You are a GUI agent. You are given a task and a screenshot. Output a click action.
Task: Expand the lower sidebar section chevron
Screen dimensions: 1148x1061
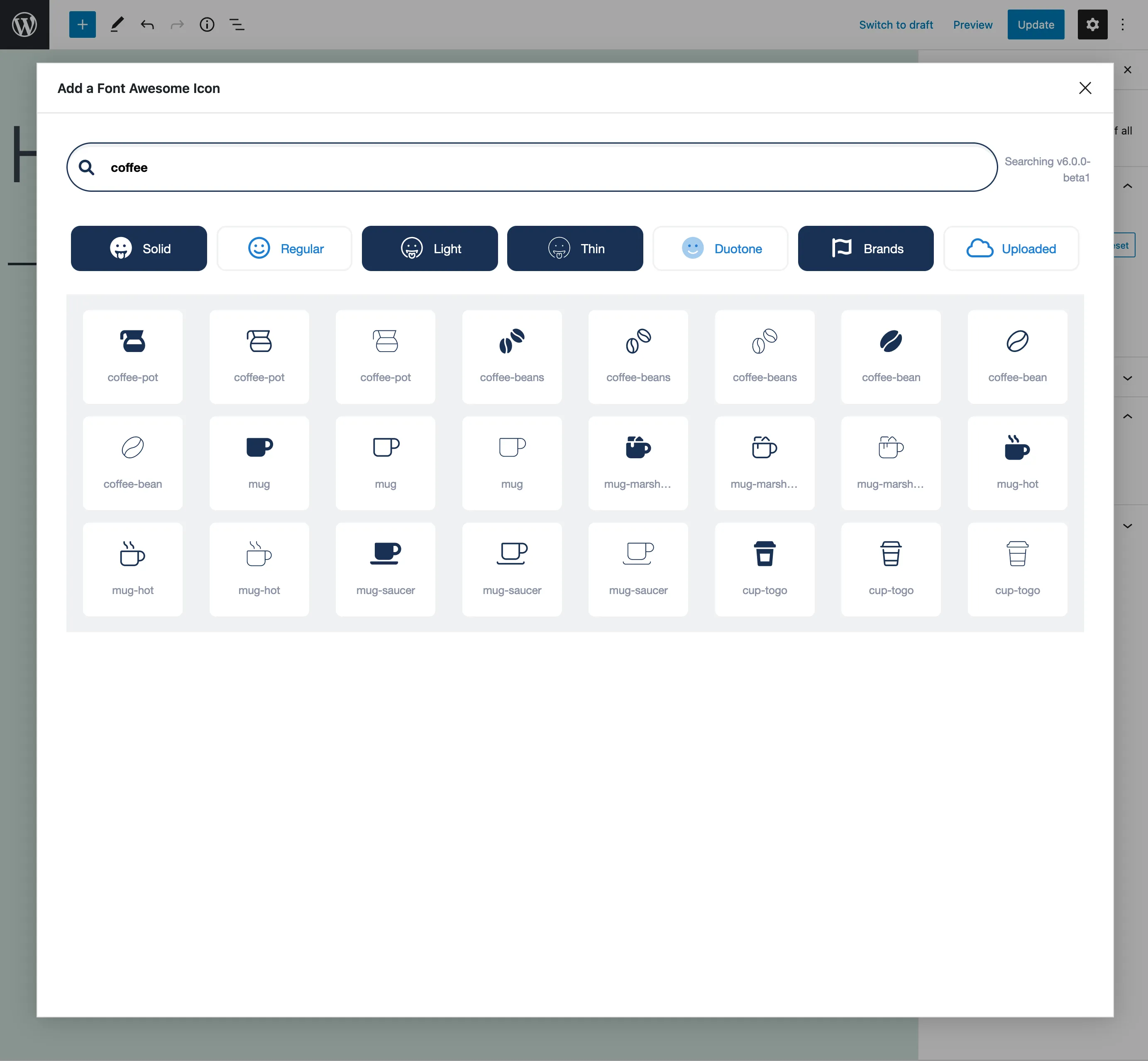pos(1127,526)
